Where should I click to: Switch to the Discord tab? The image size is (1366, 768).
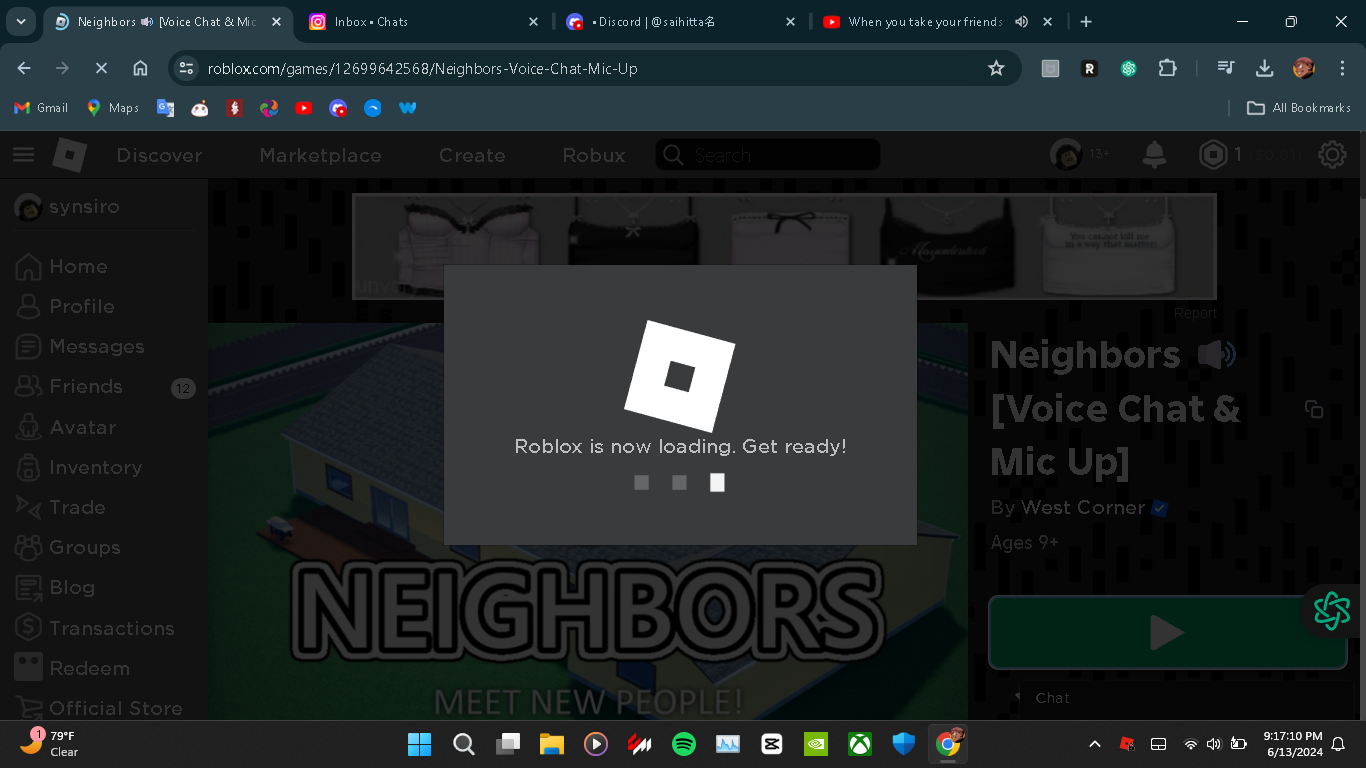(x=681, y=21)
